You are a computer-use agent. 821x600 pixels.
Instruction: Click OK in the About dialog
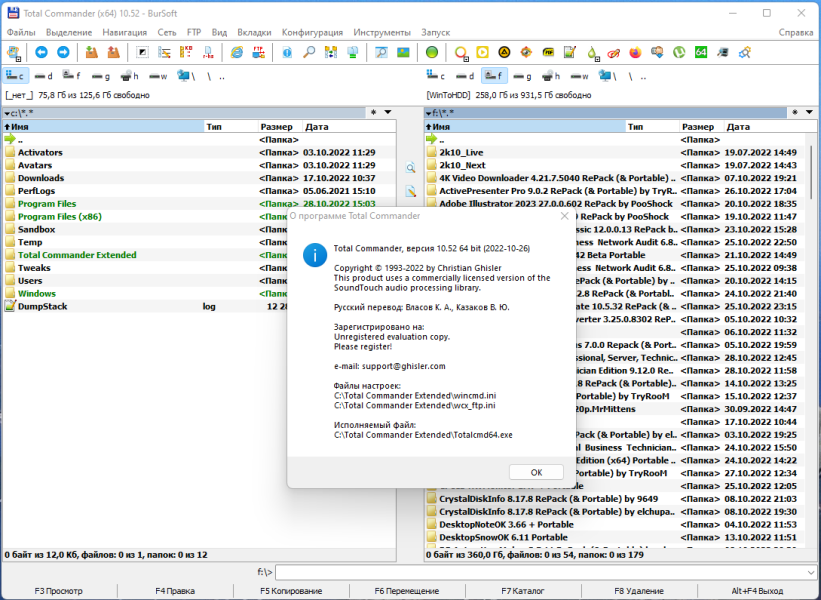point(536,472)
